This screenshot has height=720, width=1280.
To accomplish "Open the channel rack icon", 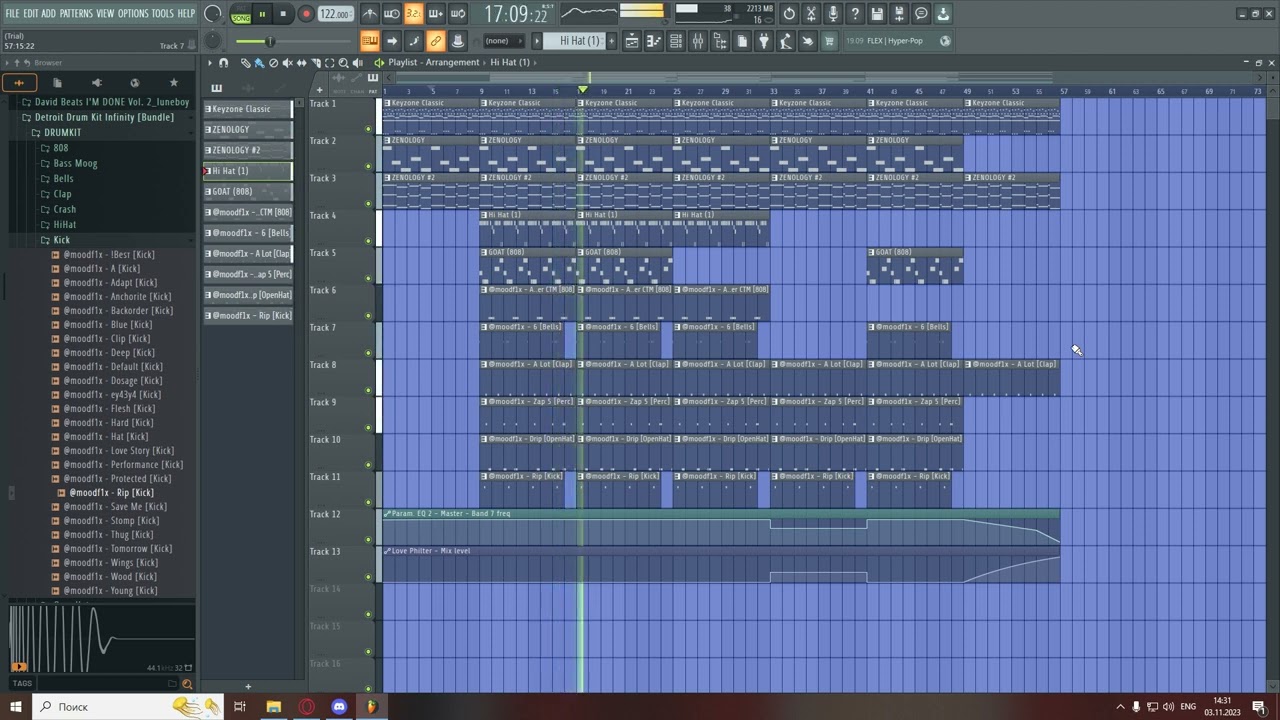I will [x=676, y=41].
